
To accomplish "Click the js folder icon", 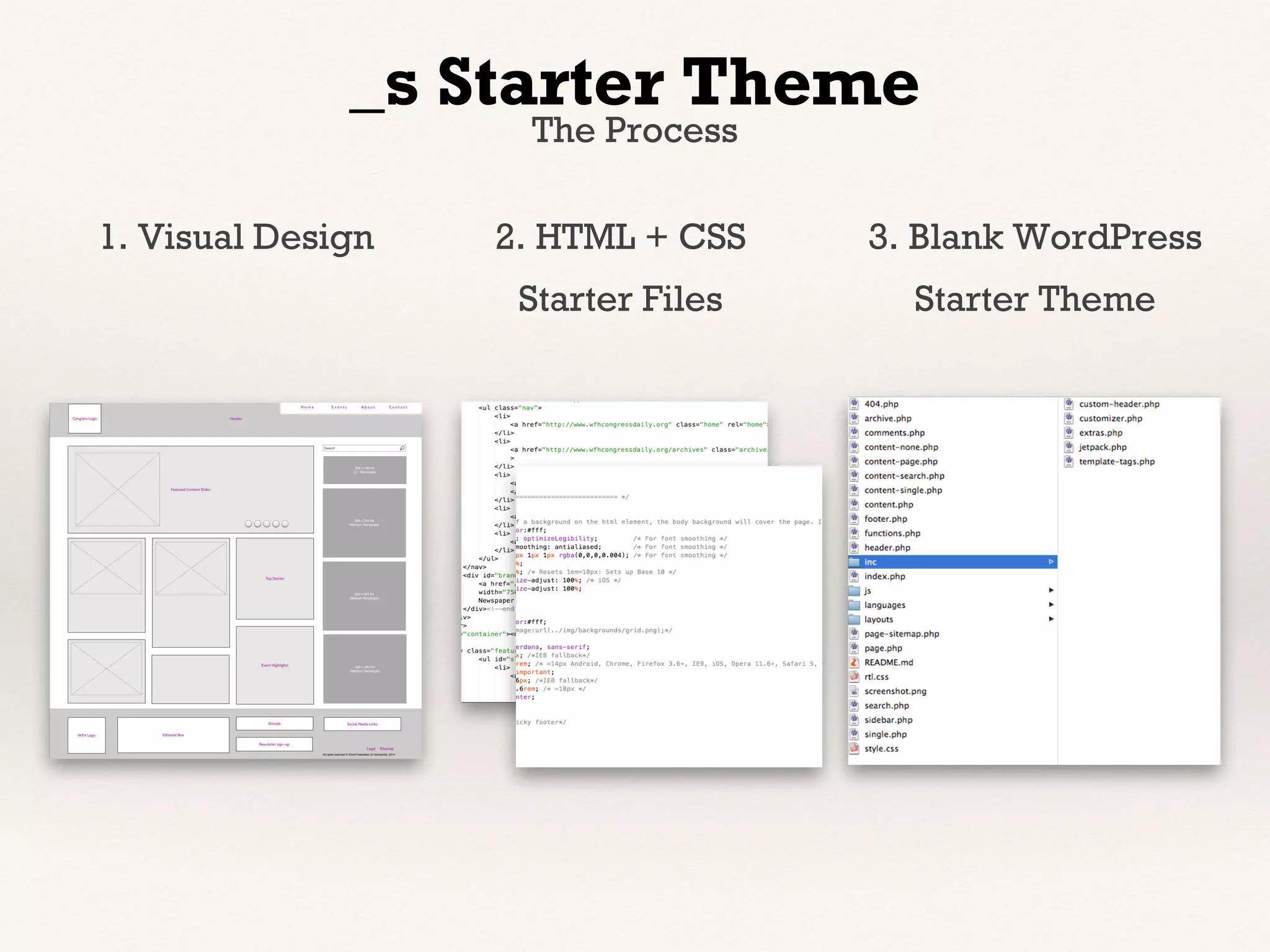I will pos(854,591).
